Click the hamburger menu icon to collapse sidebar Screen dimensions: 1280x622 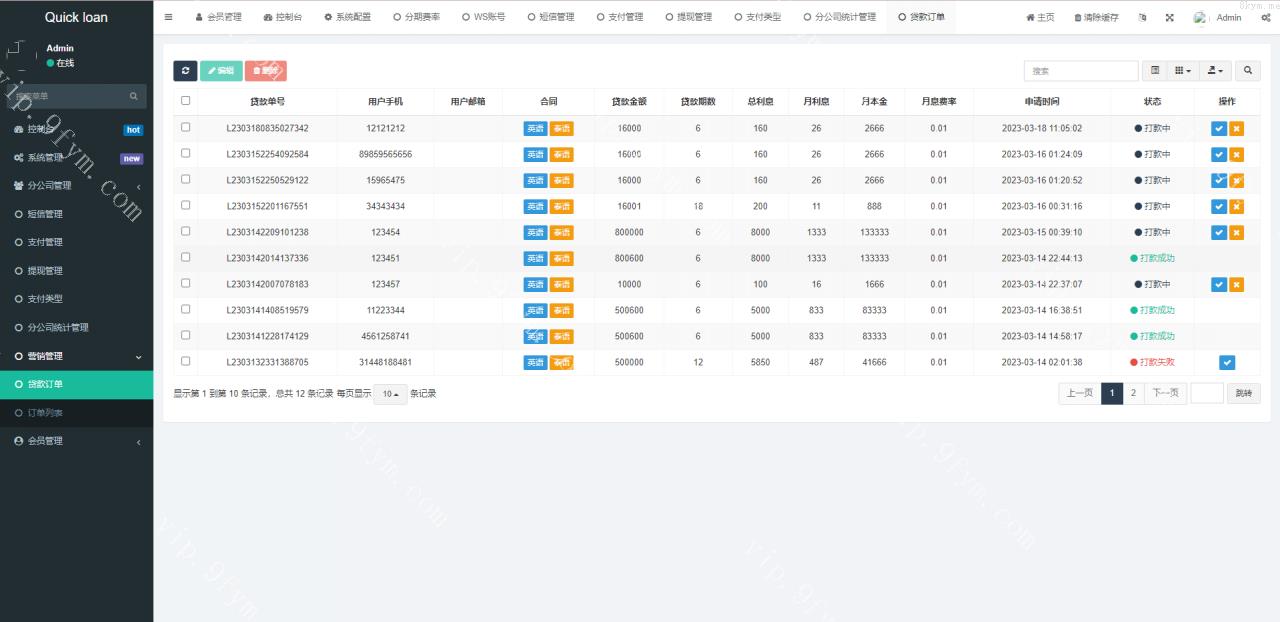coord(168,16)
